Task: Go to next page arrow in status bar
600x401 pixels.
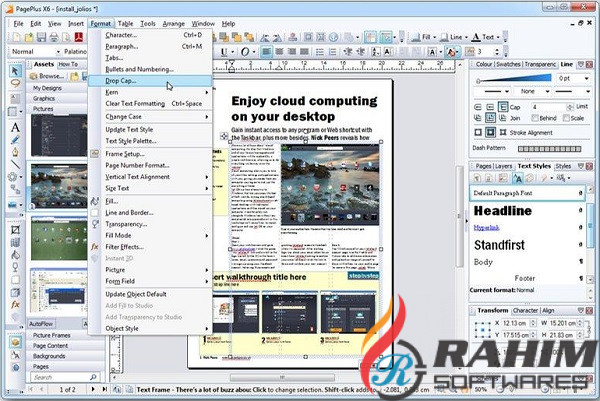Action: click(x=93, y=389)
